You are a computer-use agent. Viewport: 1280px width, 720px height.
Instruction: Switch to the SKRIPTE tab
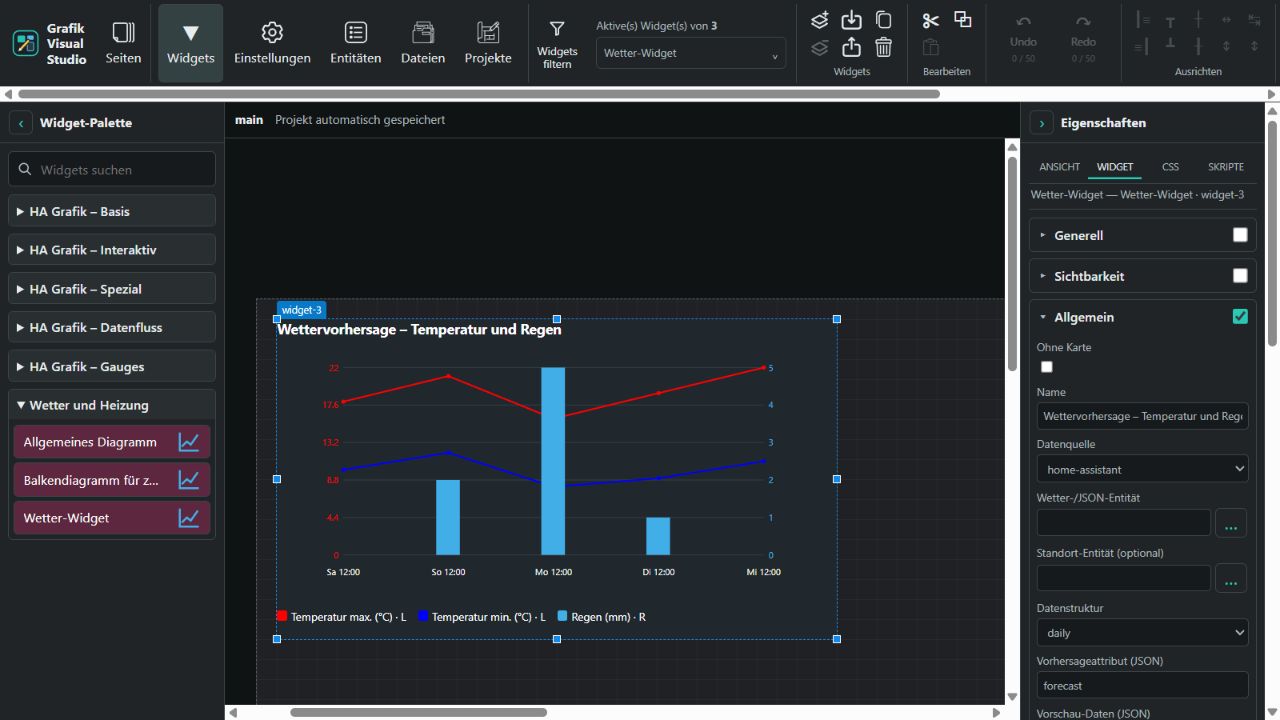tap(1226, 167)
